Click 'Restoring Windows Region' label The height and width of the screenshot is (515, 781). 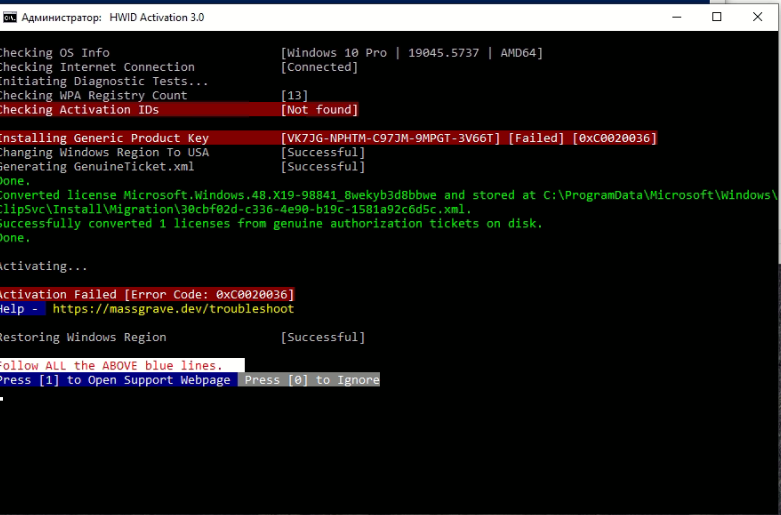pos(83,337)
